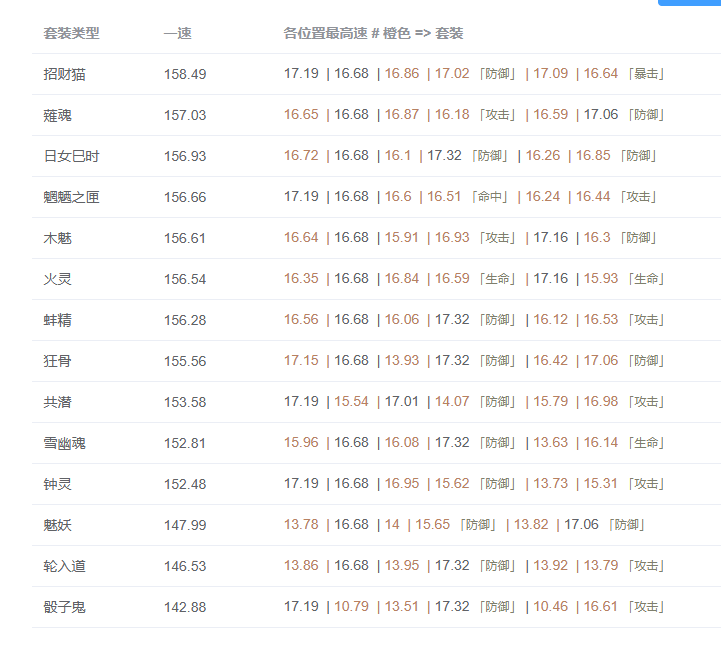Click speed value 156.61
This screenshot has height=649, width=721.
pyautogui.click(x=185, y=238)
